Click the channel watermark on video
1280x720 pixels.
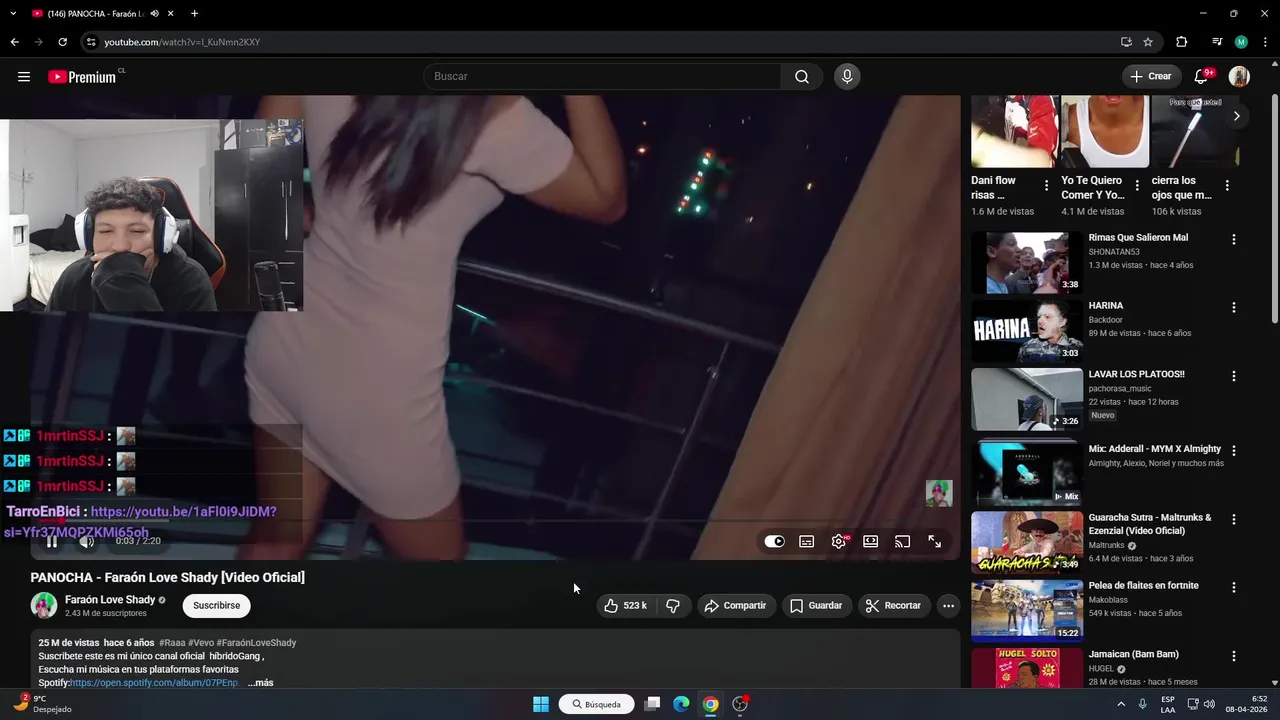(939, 493)
